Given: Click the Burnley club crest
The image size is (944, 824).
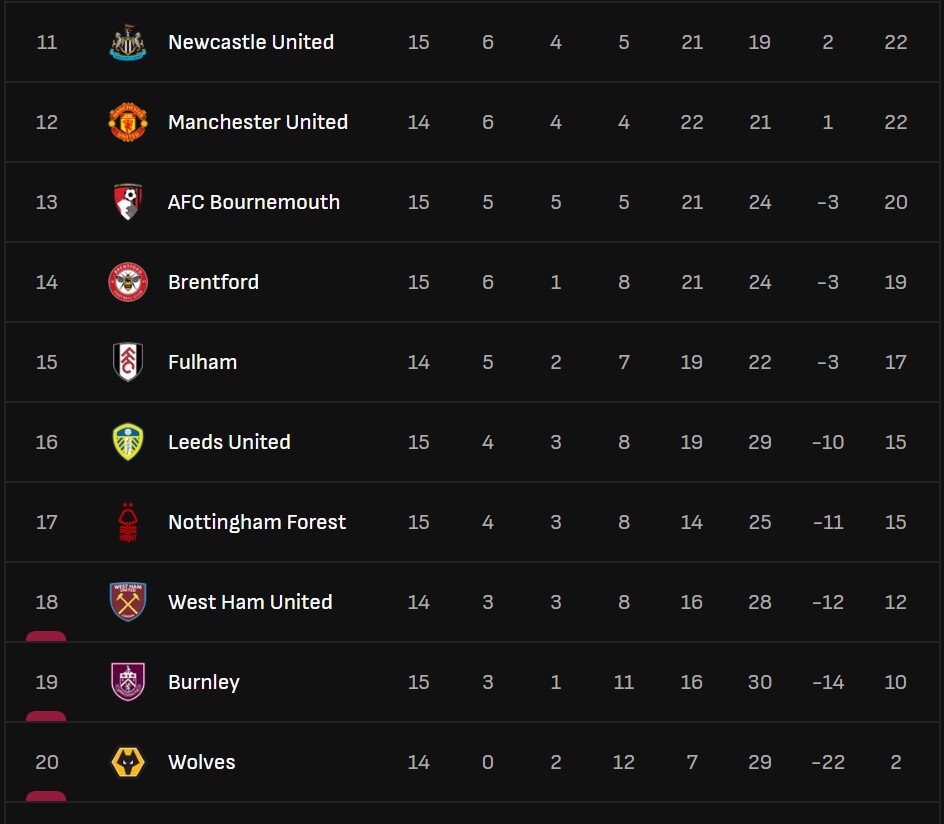Looking at the screenshot, I should point(128,682).
